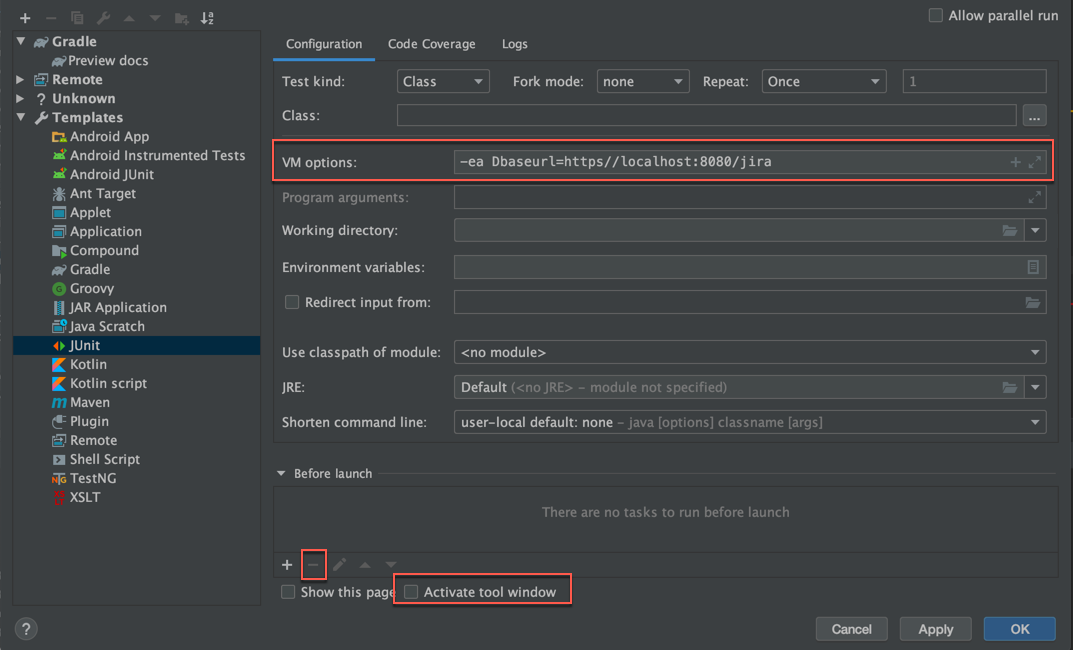The width and height of the screenshot is (1073, 650).
Task: Toggle Activate tool window checkbox
Action: tap(411, 592)
